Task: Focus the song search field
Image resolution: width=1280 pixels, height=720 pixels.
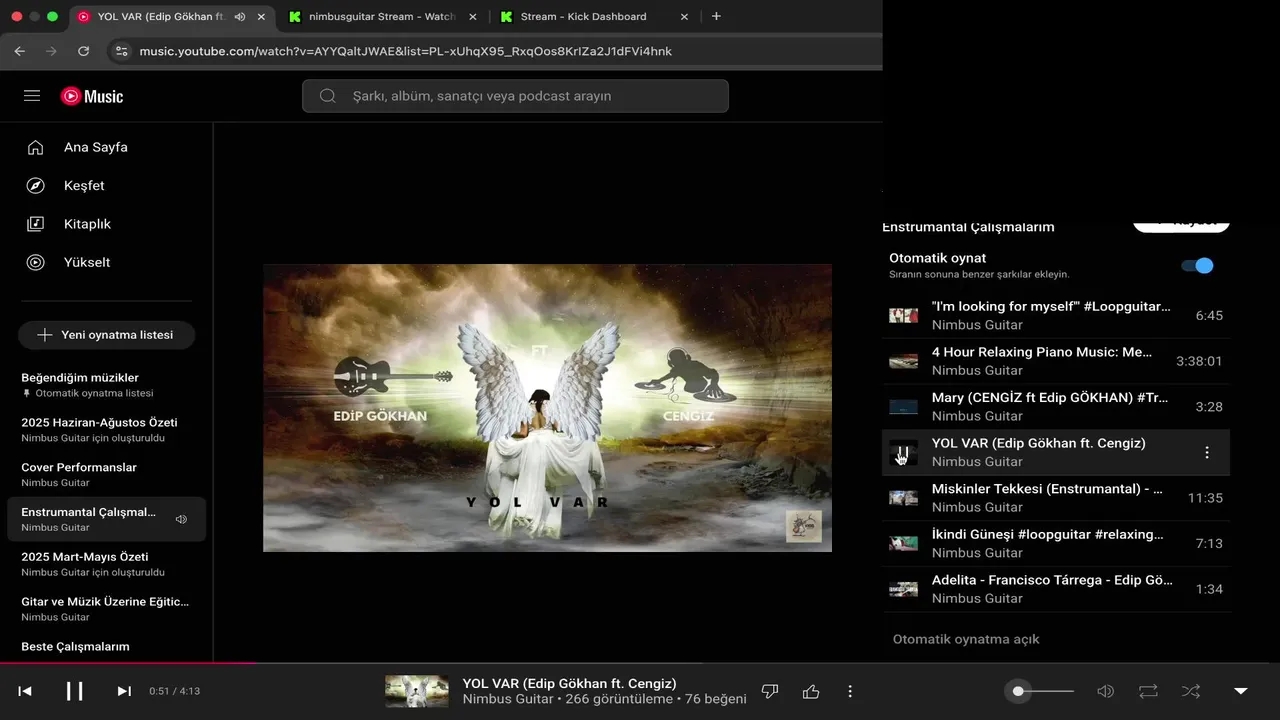Action: [x=515, y=96]
